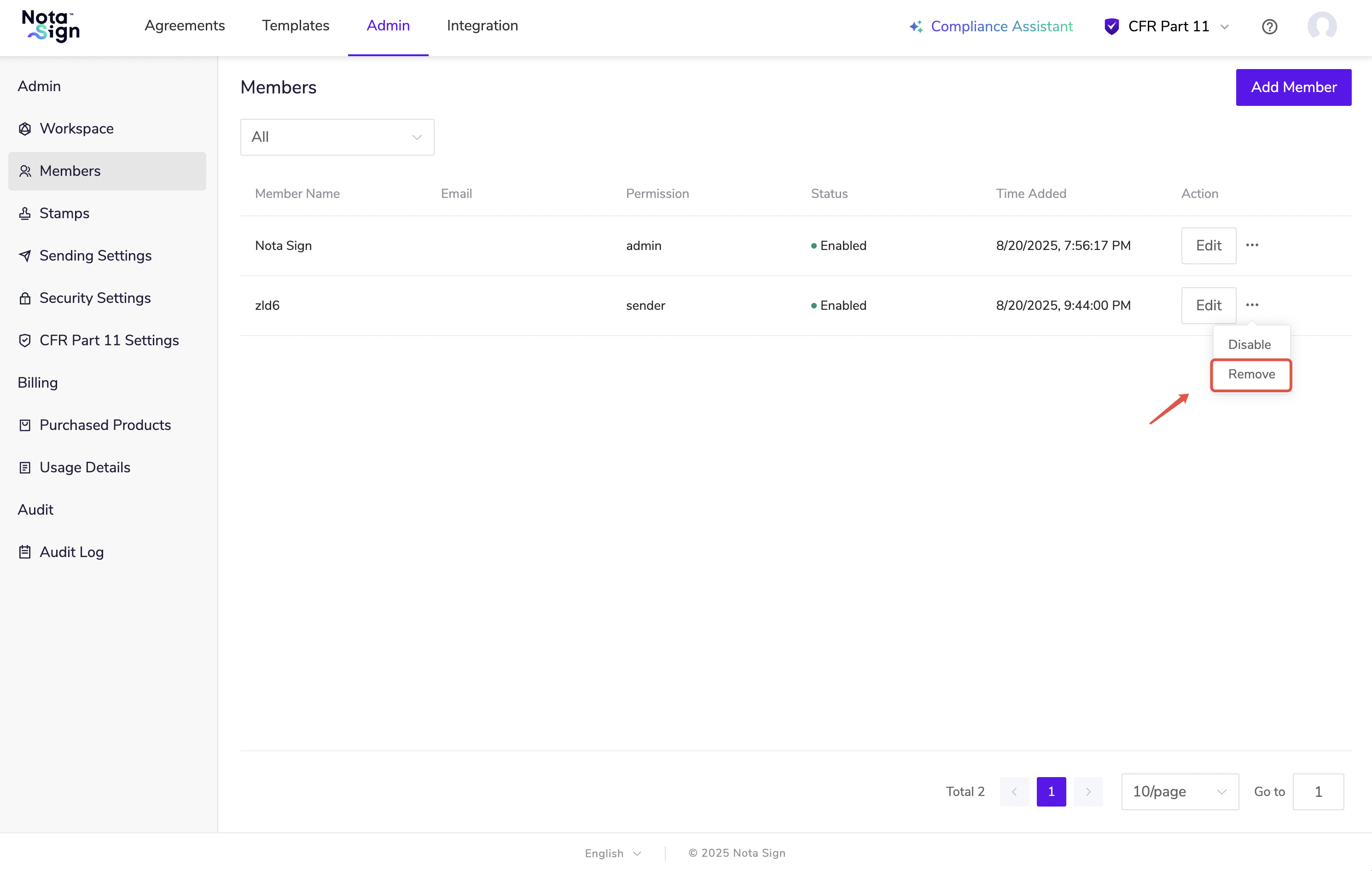Click the user avatar icon
This screenshot has height=871, width=1372.
point(1321,26)
